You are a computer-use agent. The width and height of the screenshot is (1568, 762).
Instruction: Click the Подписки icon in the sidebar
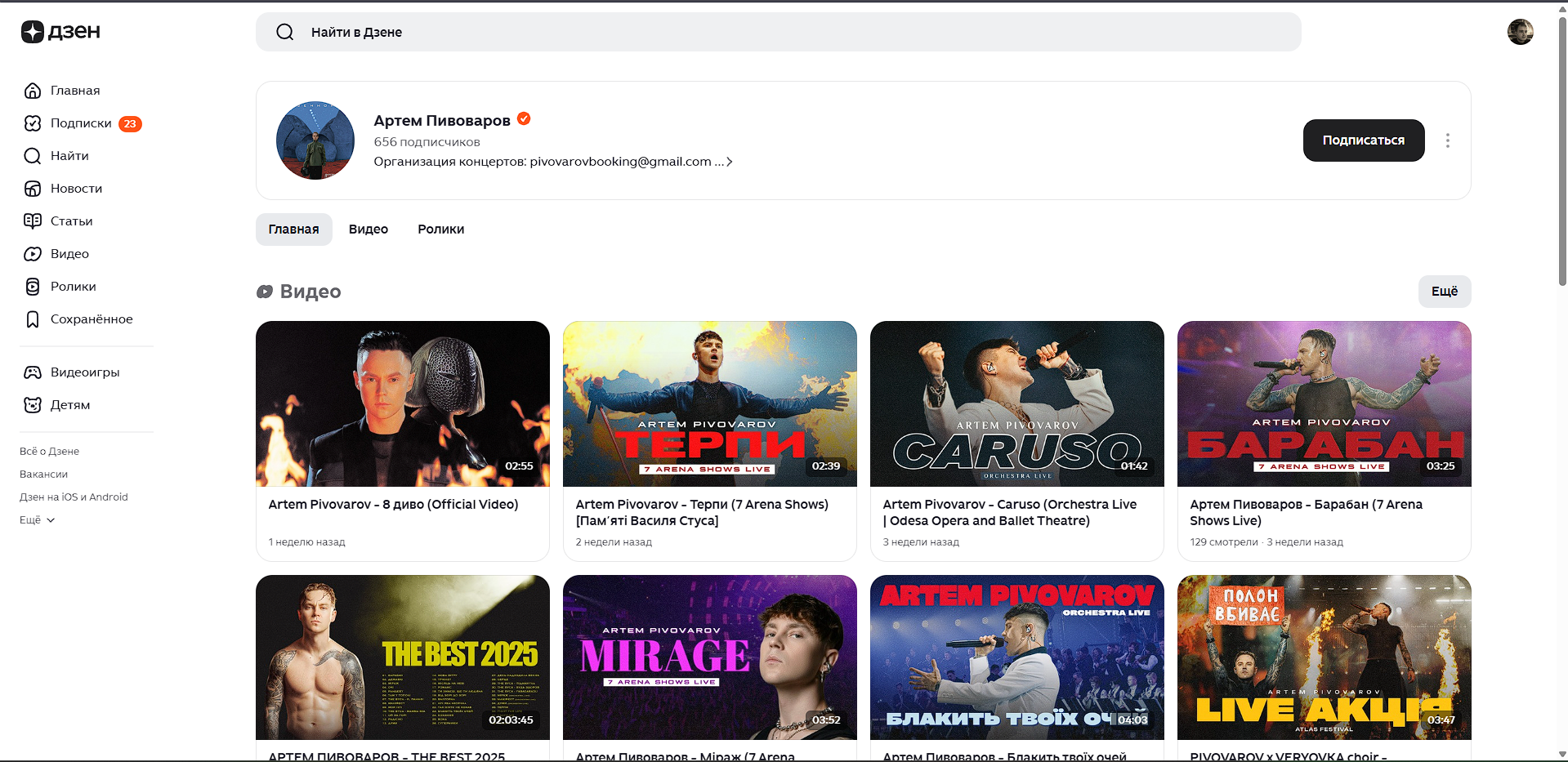tap(33, 123)
